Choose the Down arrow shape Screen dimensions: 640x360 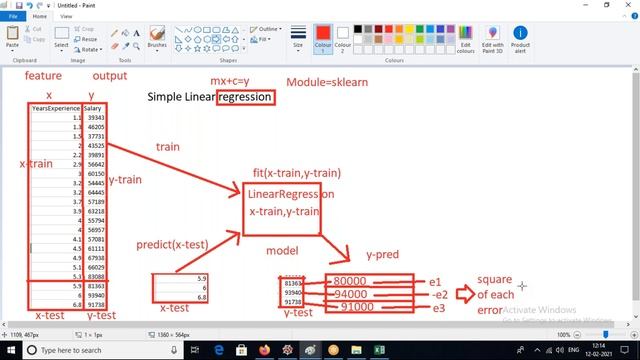click(178, 49)
